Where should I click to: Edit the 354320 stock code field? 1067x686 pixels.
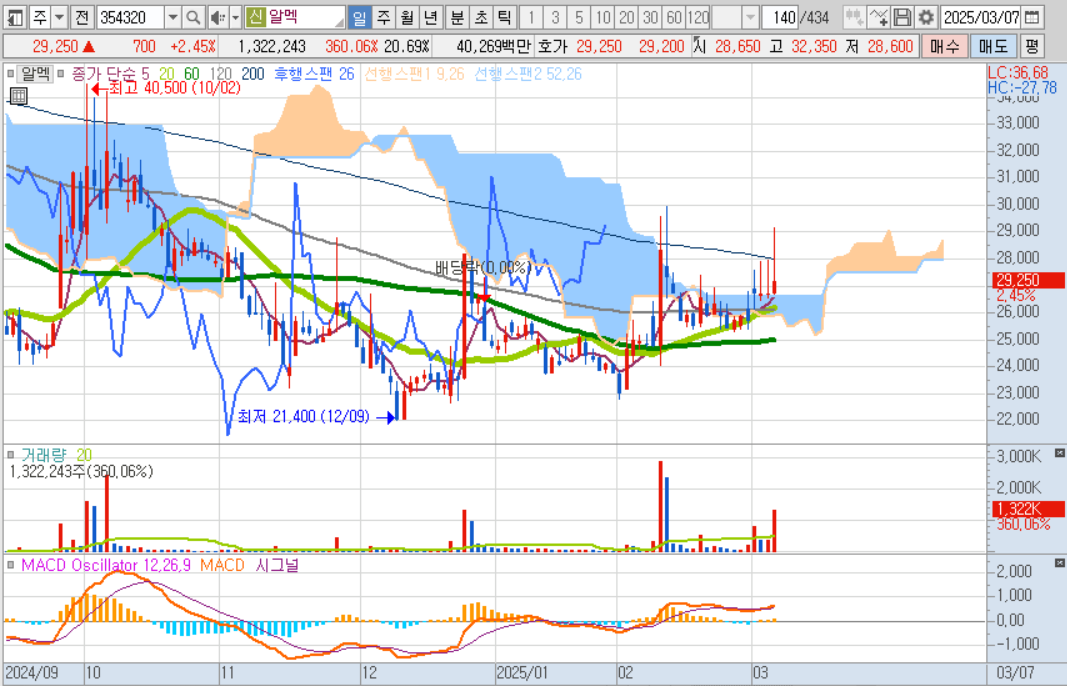(x=131, y=17)
